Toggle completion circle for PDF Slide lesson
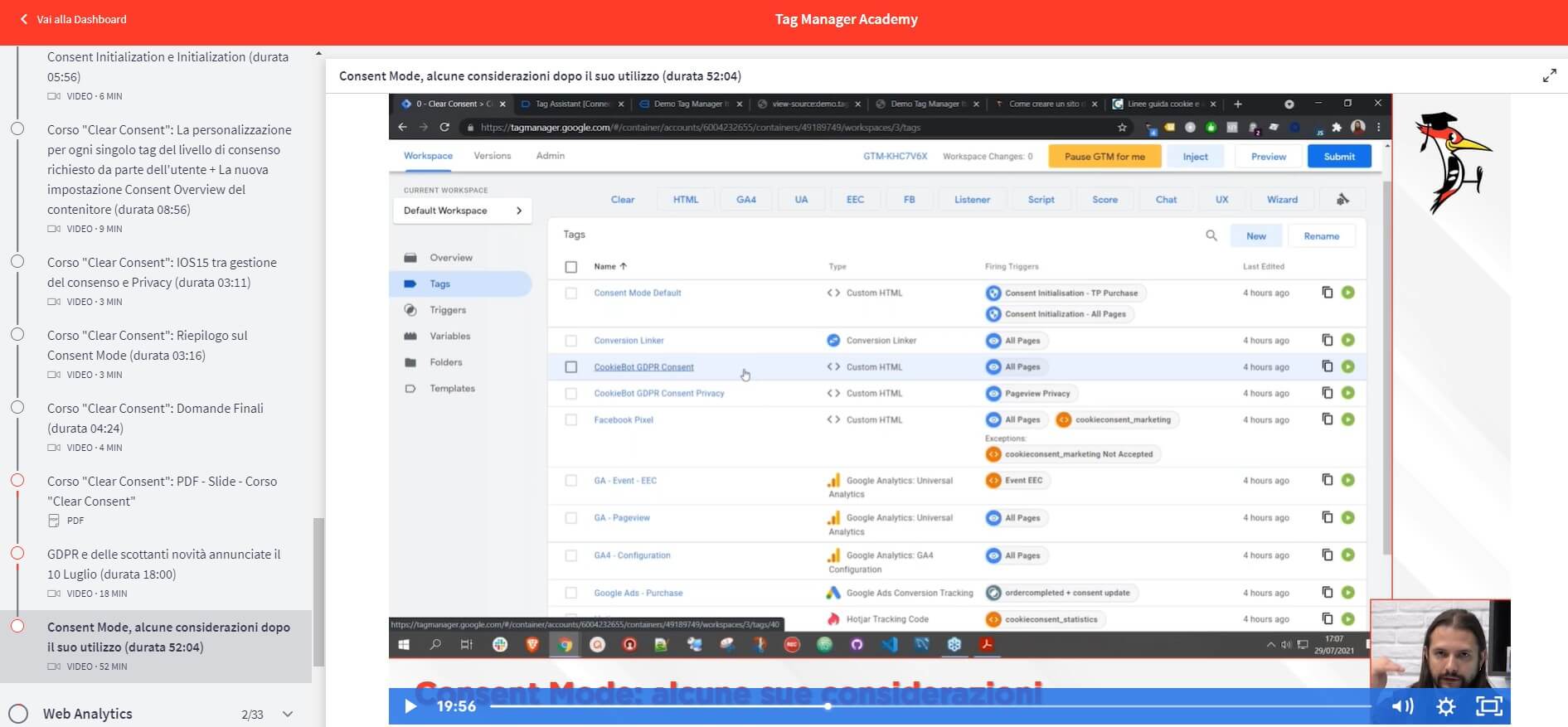This screenshot has height=727, width=1568. tap(17, 480)
